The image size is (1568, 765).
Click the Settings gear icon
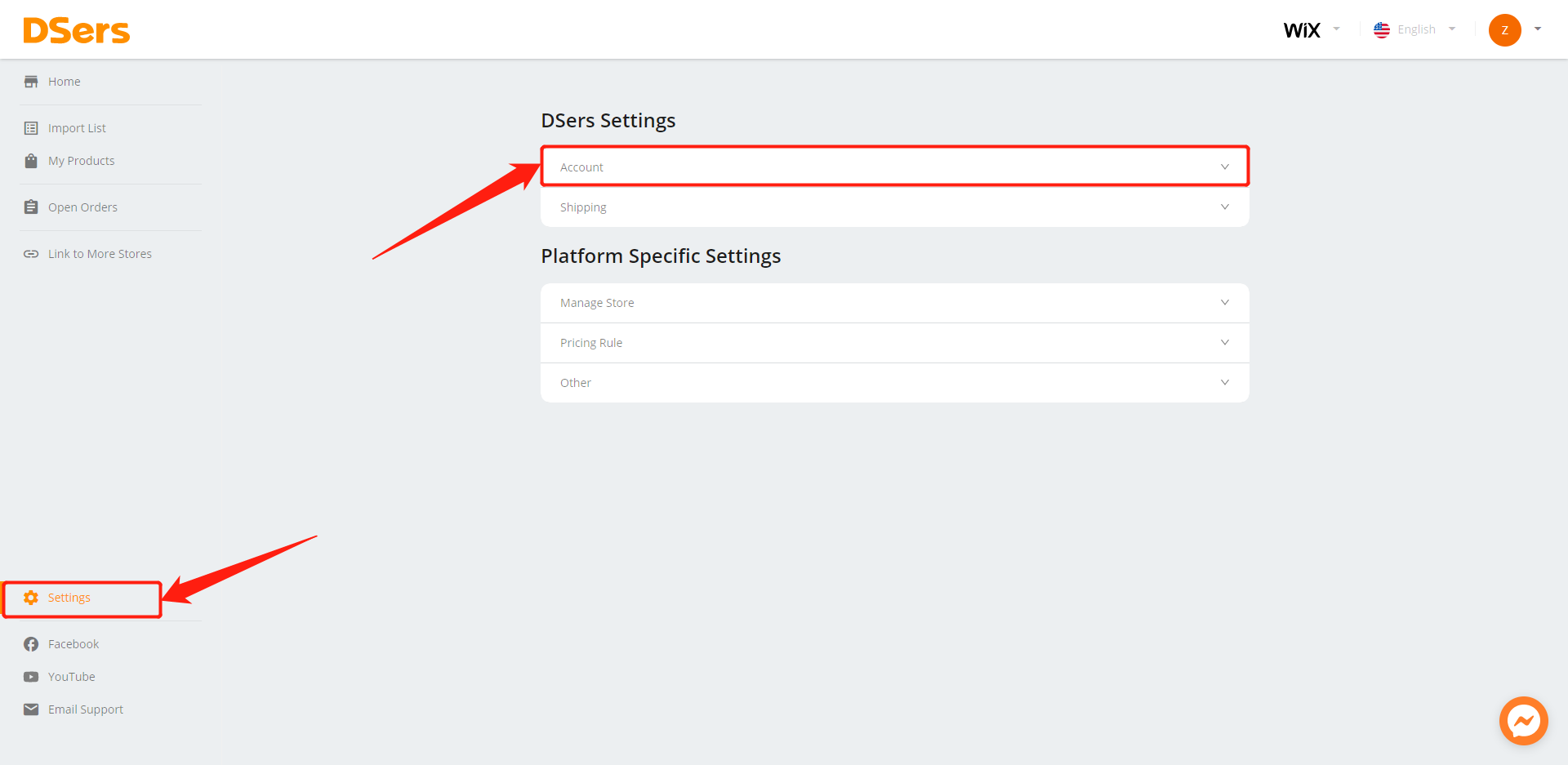tap(31, 598)
